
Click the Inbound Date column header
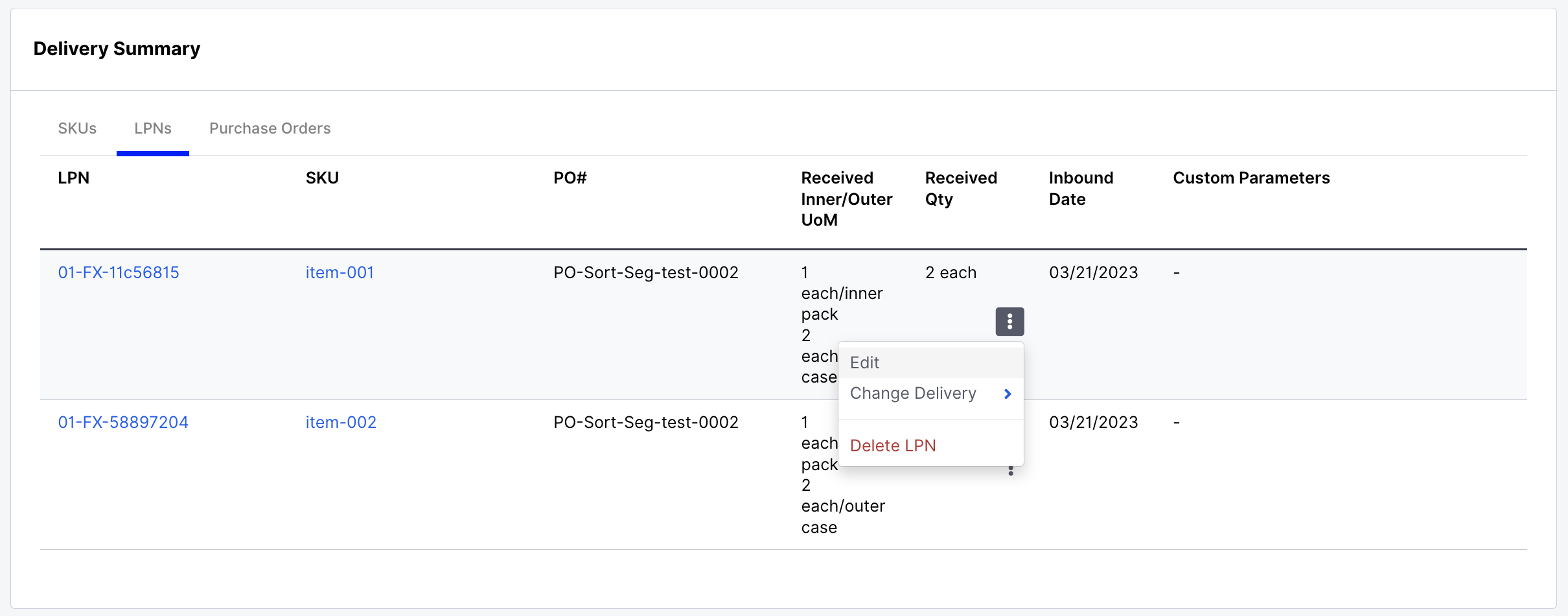click(x=1081, y=188)
